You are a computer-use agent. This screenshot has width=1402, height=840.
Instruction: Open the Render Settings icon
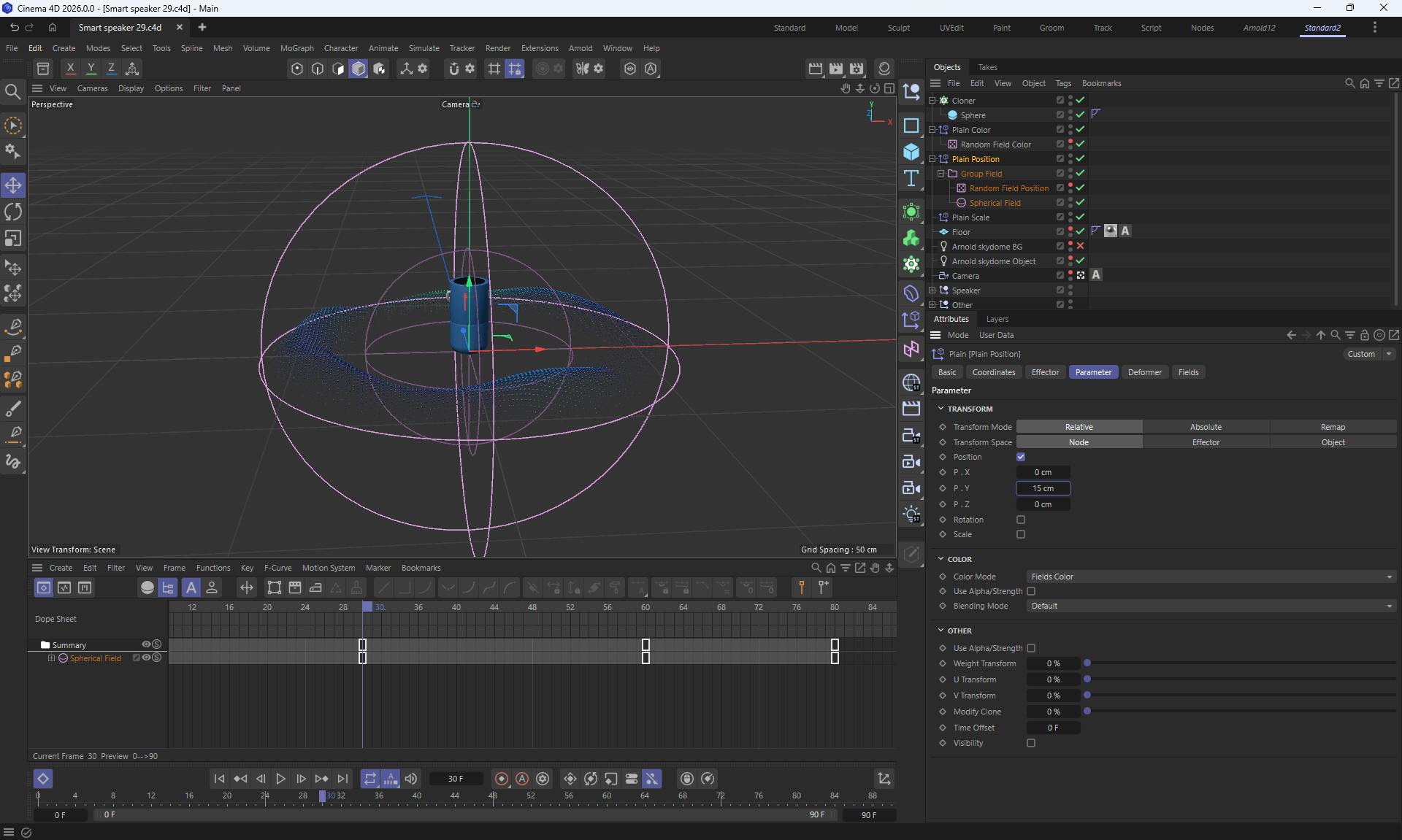pos(857,69)
